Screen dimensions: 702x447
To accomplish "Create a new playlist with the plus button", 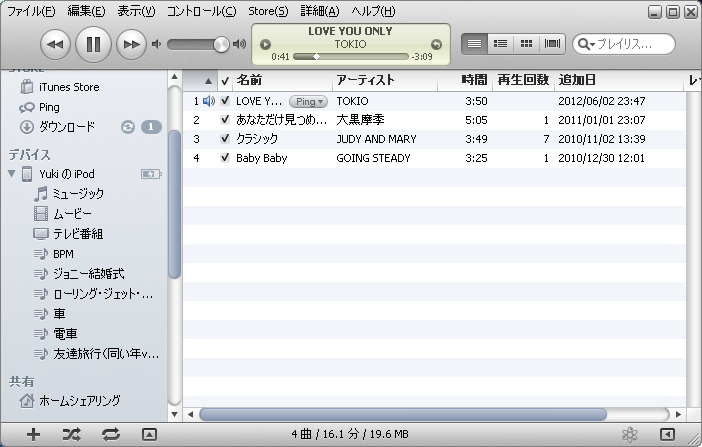I will pyautogui.click(x=33, y=434).
